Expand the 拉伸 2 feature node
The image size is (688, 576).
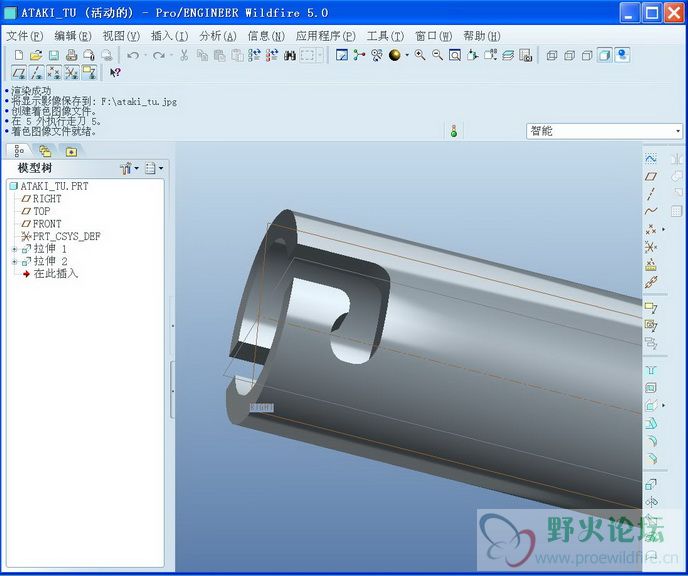(14, 261)
